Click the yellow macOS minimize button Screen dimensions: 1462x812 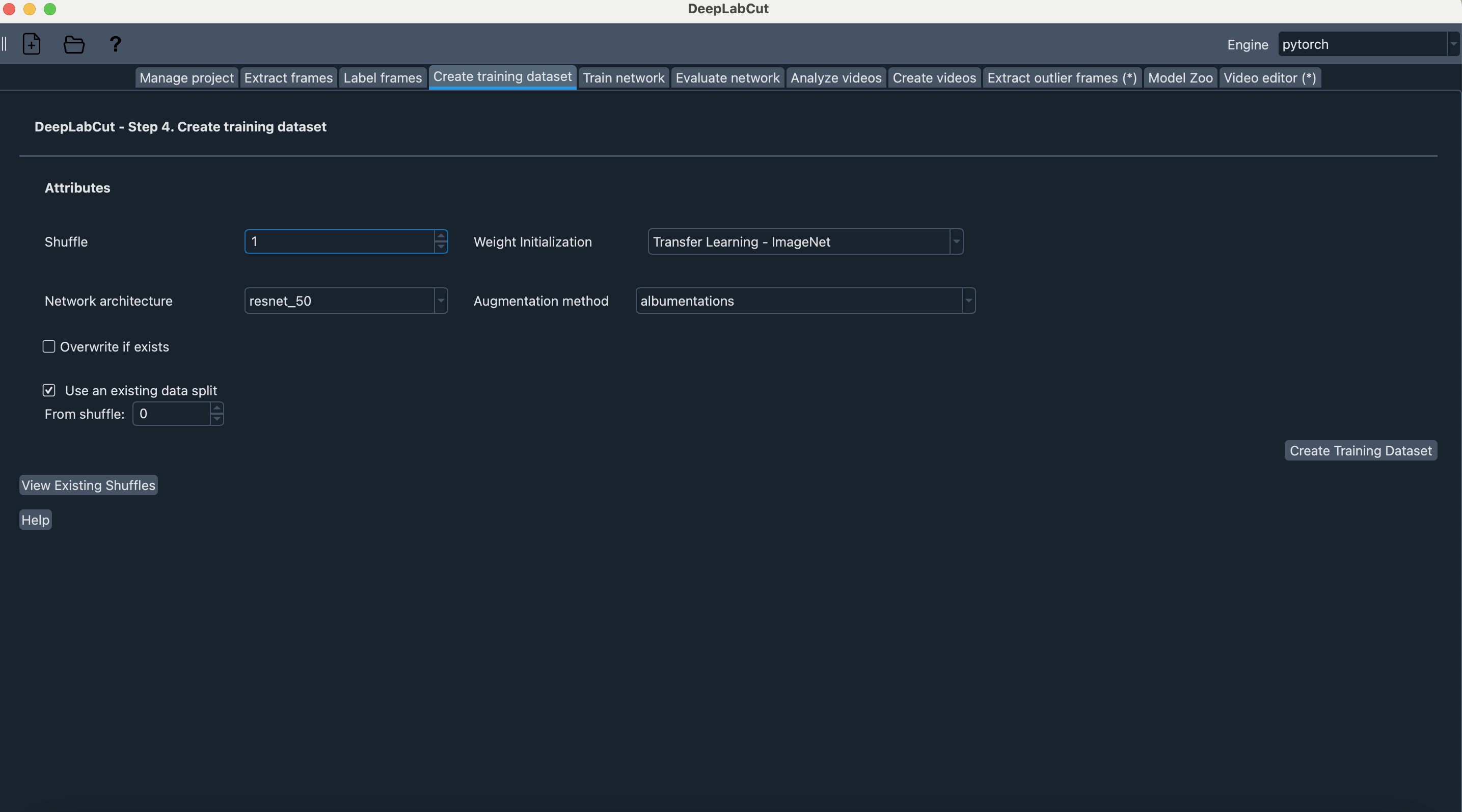point(30,9)
